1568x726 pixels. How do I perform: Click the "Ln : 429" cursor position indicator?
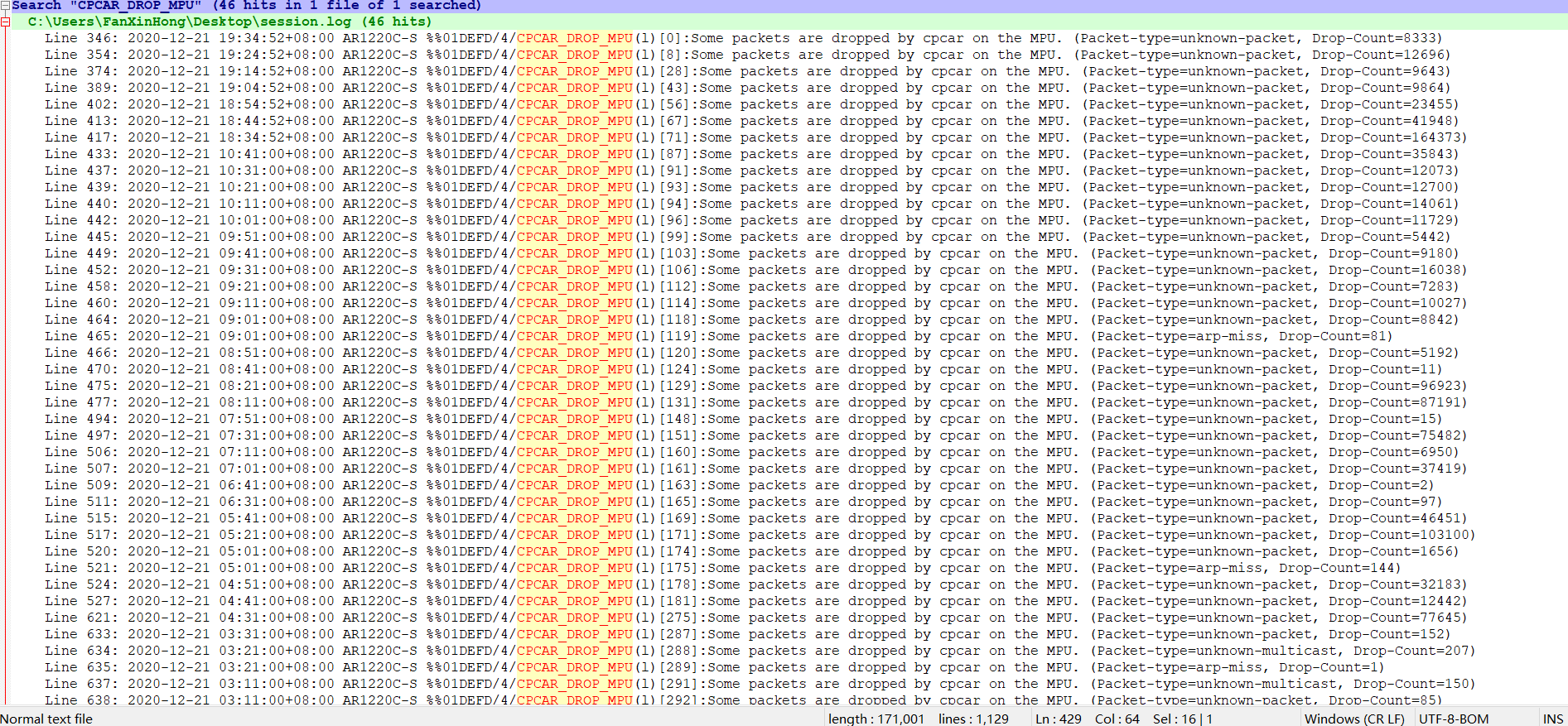pos(1059,719)
